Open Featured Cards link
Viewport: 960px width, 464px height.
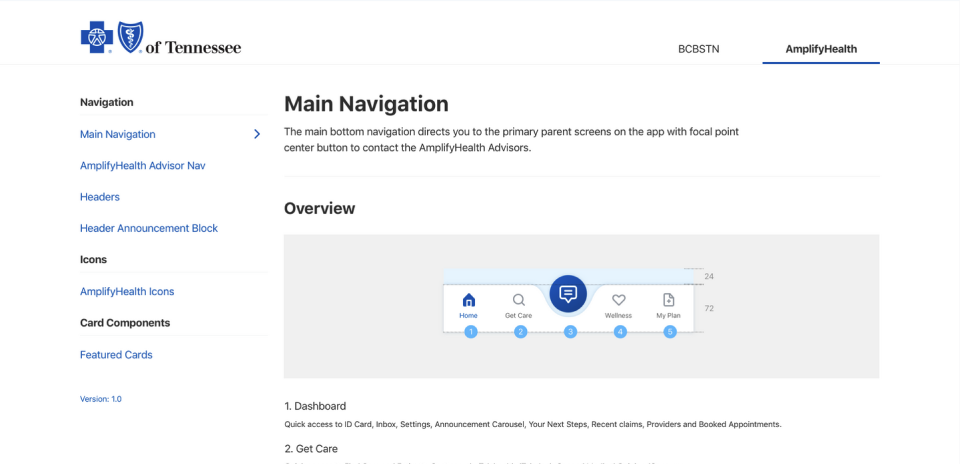[x=116, y=354]
